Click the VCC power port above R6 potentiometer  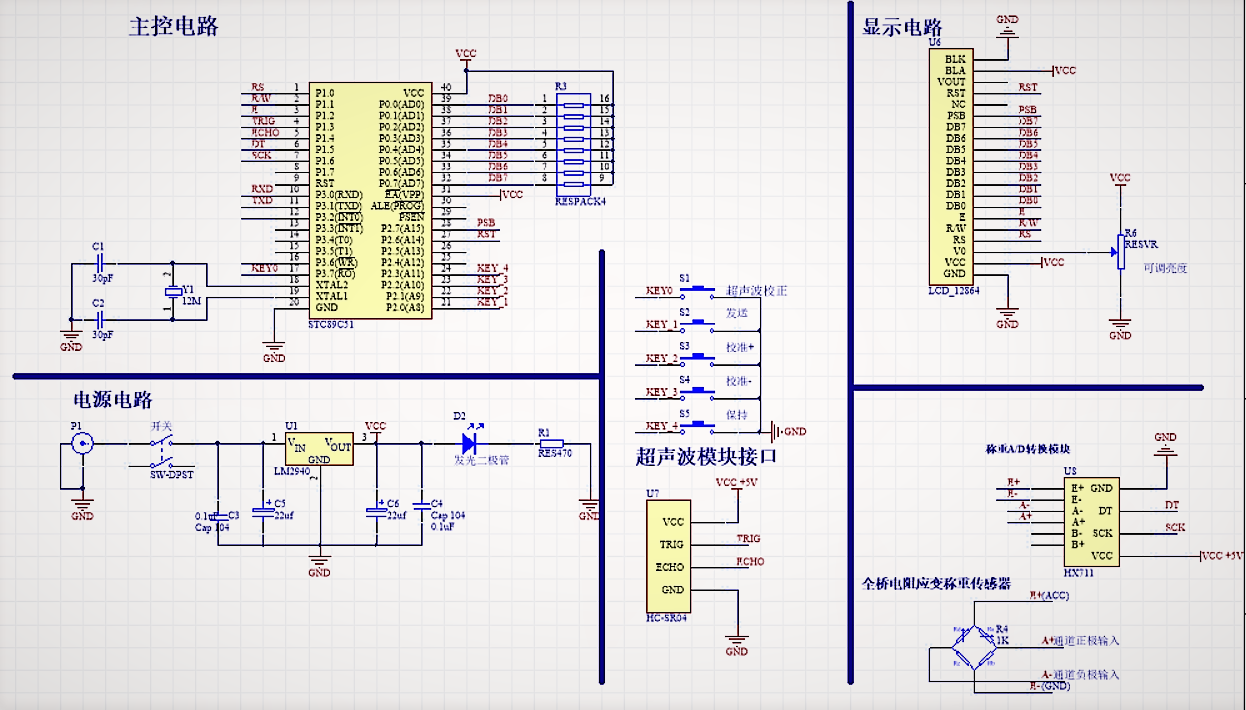[1121, 180]
